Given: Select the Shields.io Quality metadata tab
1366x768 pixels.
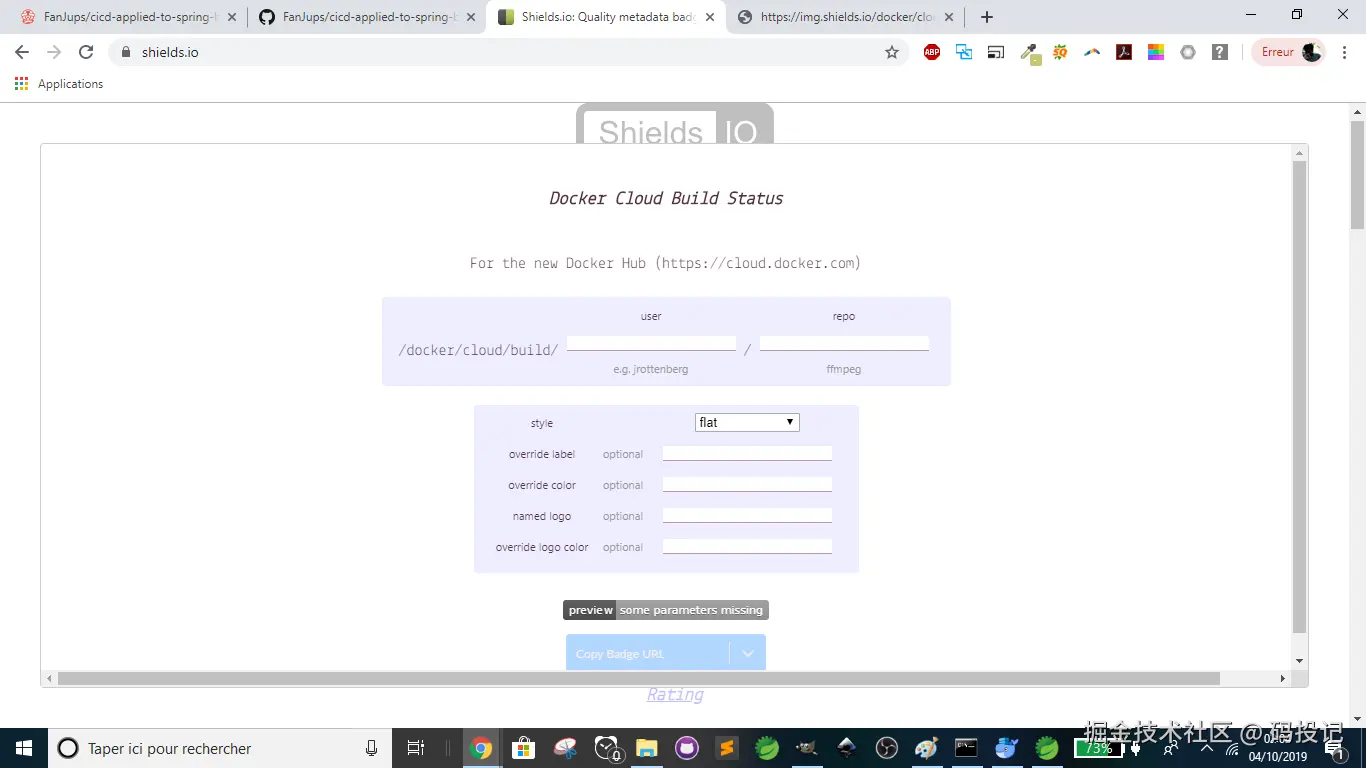Looking at the screenshot, I should 605,17.
